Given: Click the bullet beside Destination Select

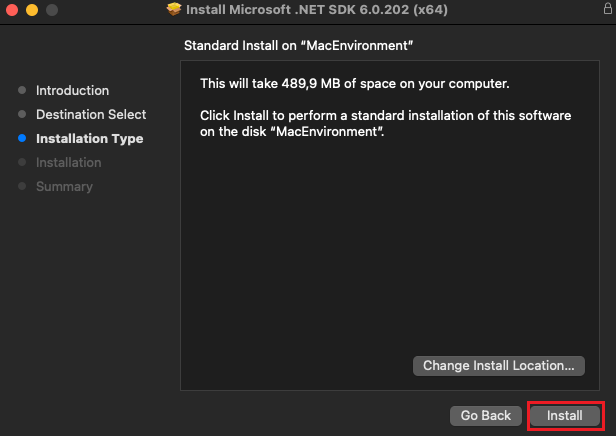Looking at the screenshot, I should click(x=22, y=114).
